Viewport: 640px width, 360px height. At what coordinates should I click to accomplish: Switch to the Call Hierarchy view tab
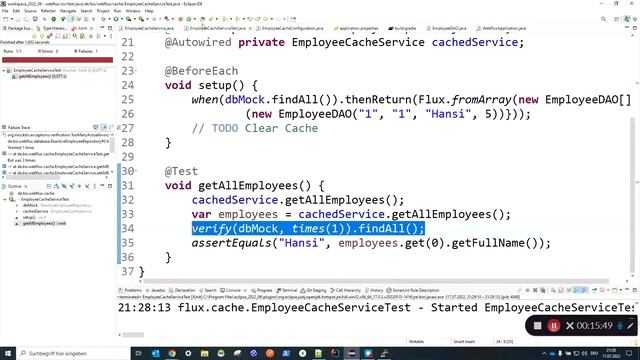click(345, 290)
